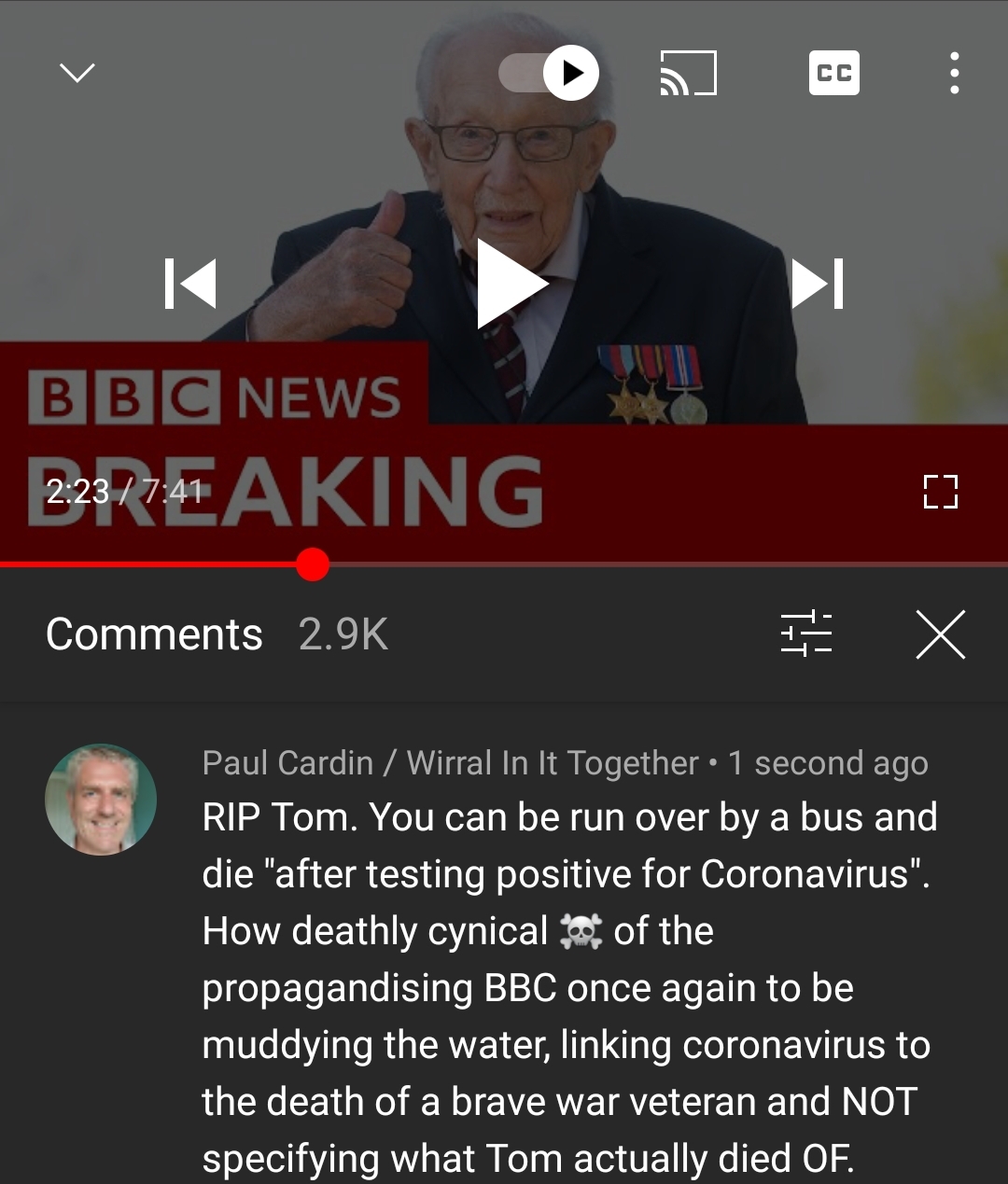Viewport: 1008px width, 1184px height.
Task: Enter fullscreen mode
Action: pyautogui.click(x=940, y=492)
